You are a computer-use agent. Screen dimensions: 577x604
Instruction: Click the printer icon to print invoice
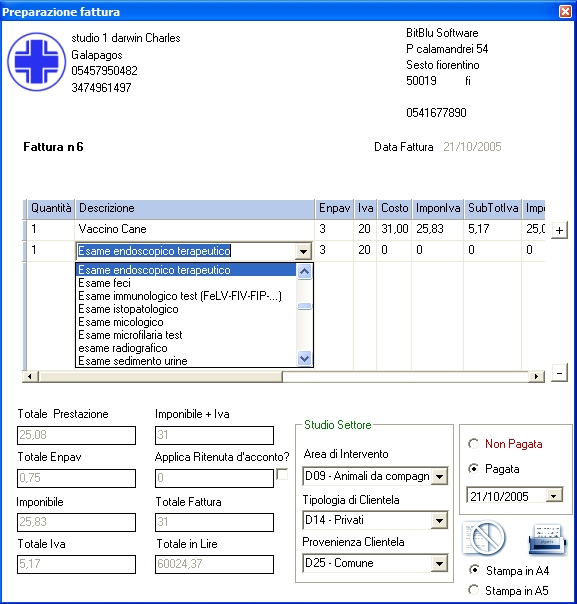pos(548,539)
